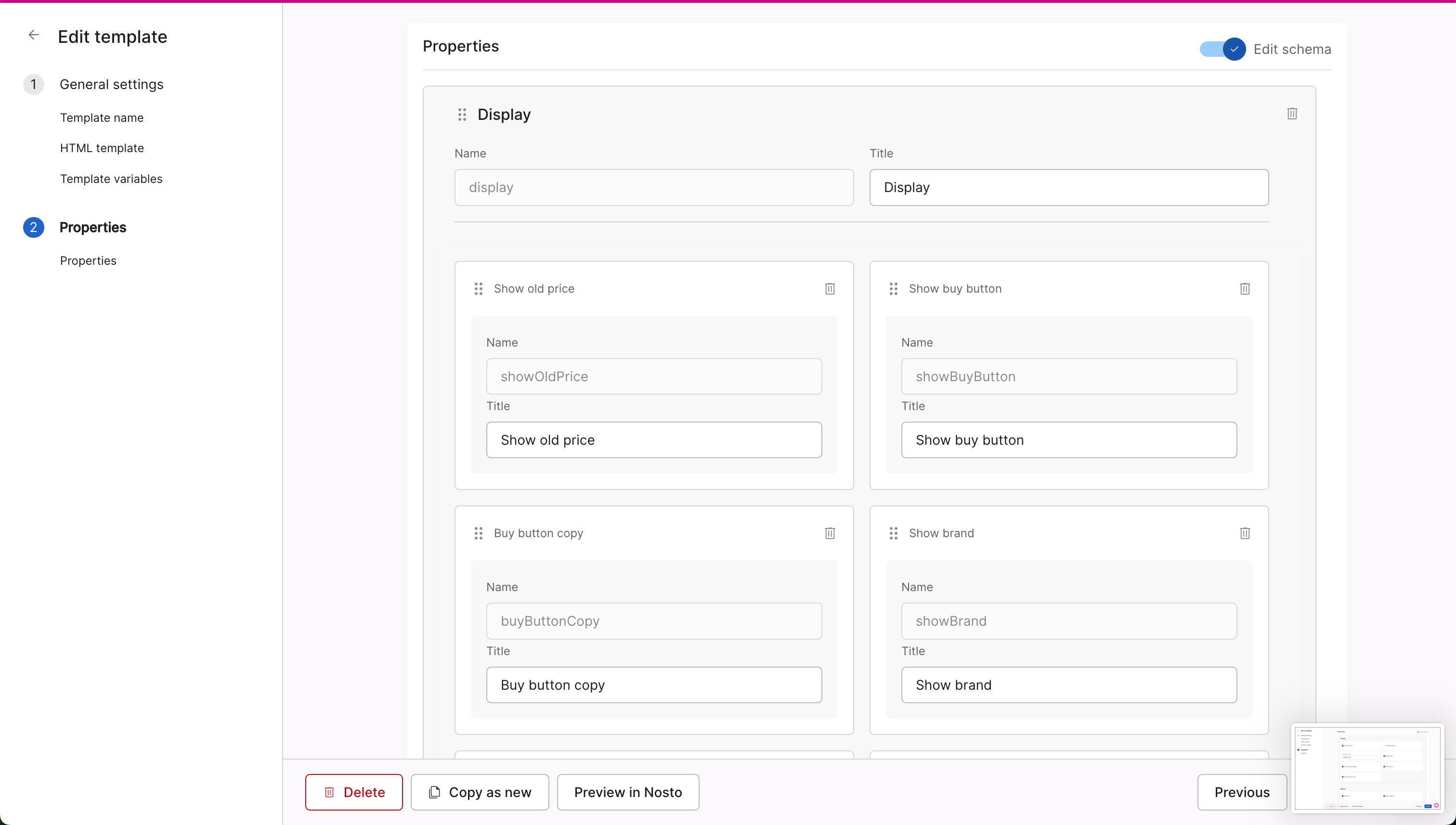Open Preview in Nosto
The height and width of the screenshot is (825, 1456).
tap(627, 792)
